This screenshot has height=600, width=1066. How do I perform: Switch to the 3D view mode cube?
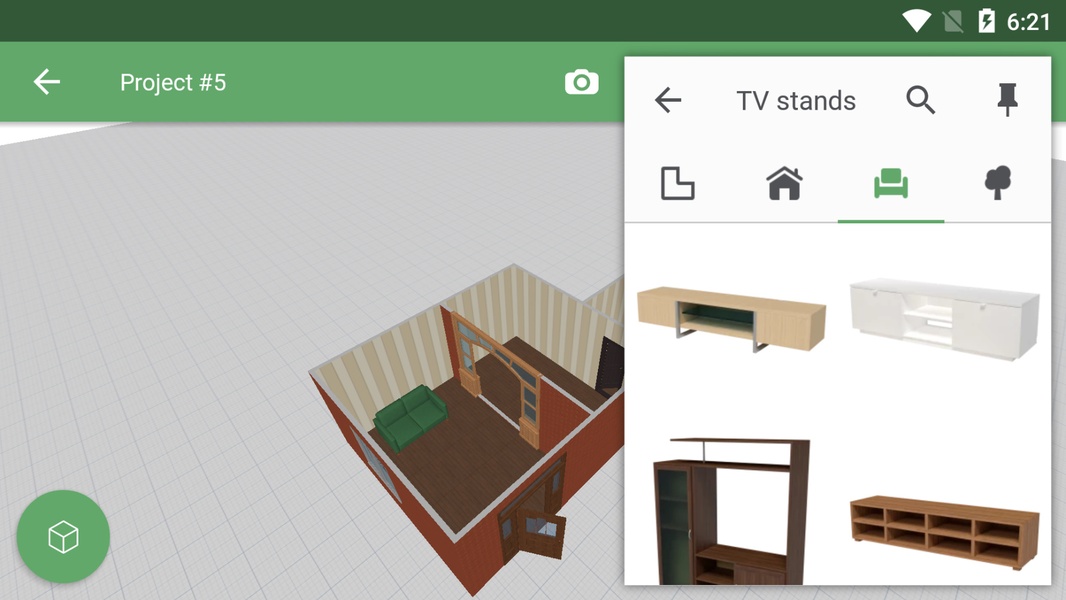click(63, 537)
